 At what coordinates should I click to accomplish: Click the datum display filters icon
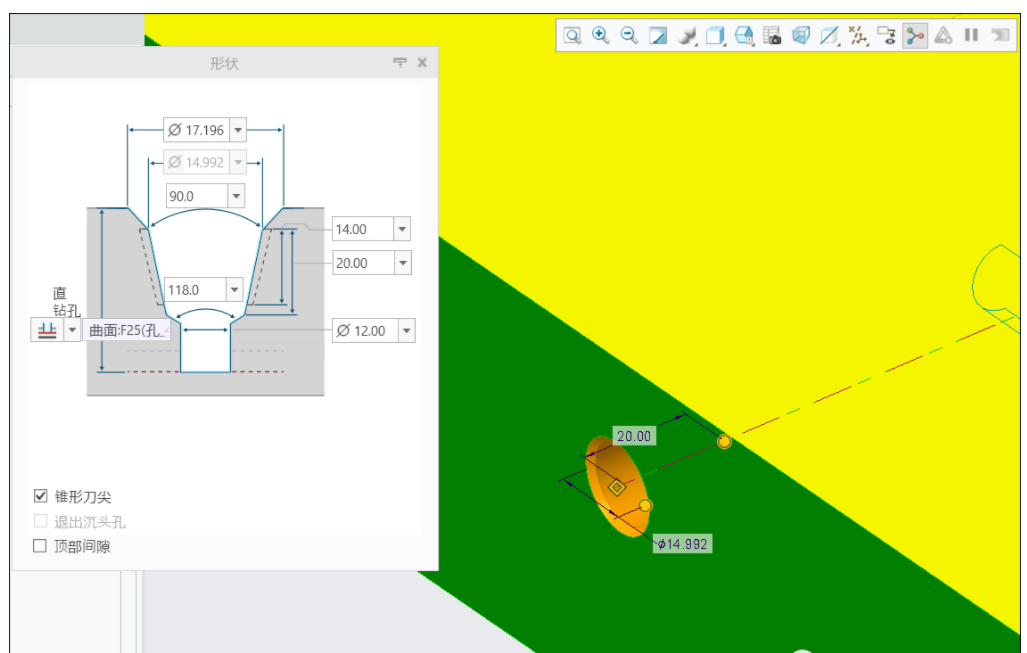coord(857,36)
